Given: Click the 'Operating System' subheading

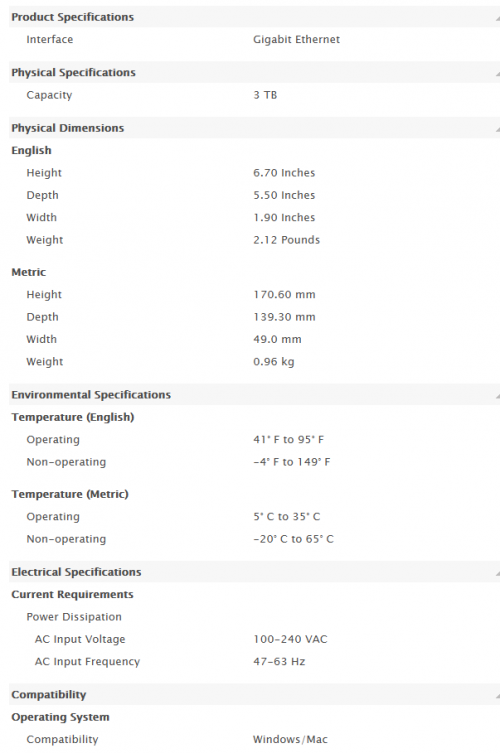Looking at the screenshot, I should (60, 717).
